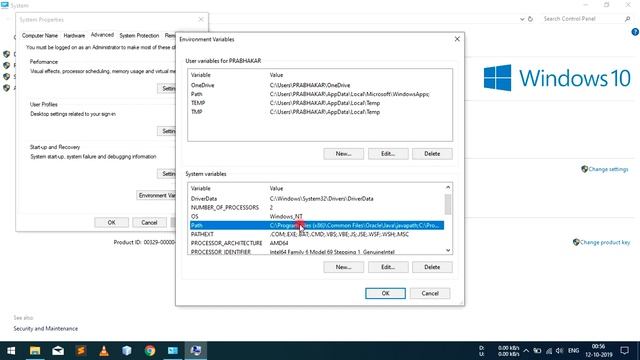Click the system variables scrollbar thumb
The image size is (640, 360).
(x=448, y=204)
